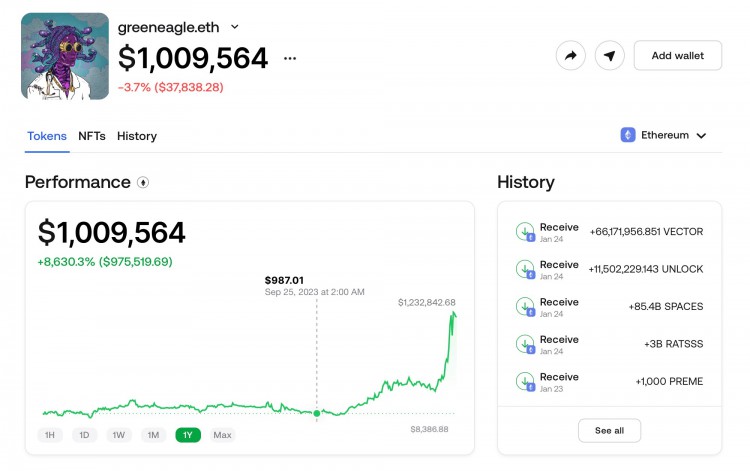Select the 1W time range

tap(119, 435)
